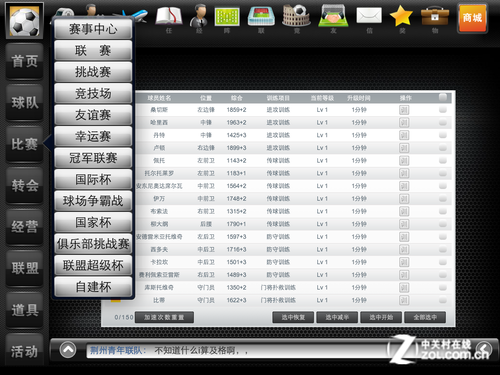The width and height of the screenshot is (500, 375).
Task: Click the 全部选中 button
Action: [x=425, y=317]
